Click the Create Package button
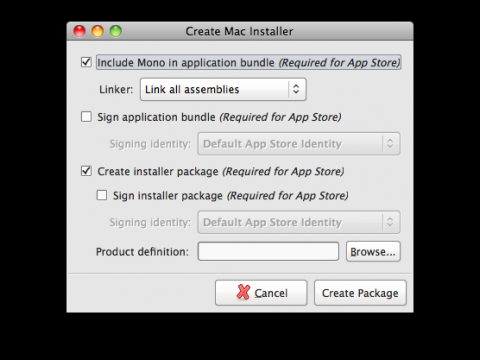This screenshot has width=480, height=360. pyautogui.click(x=360, y=293)
